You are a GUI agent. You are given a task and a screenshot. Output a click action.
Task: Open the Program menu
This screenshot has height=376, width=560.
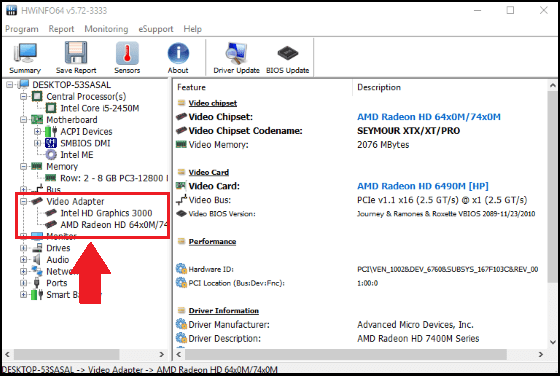(22, 29)
